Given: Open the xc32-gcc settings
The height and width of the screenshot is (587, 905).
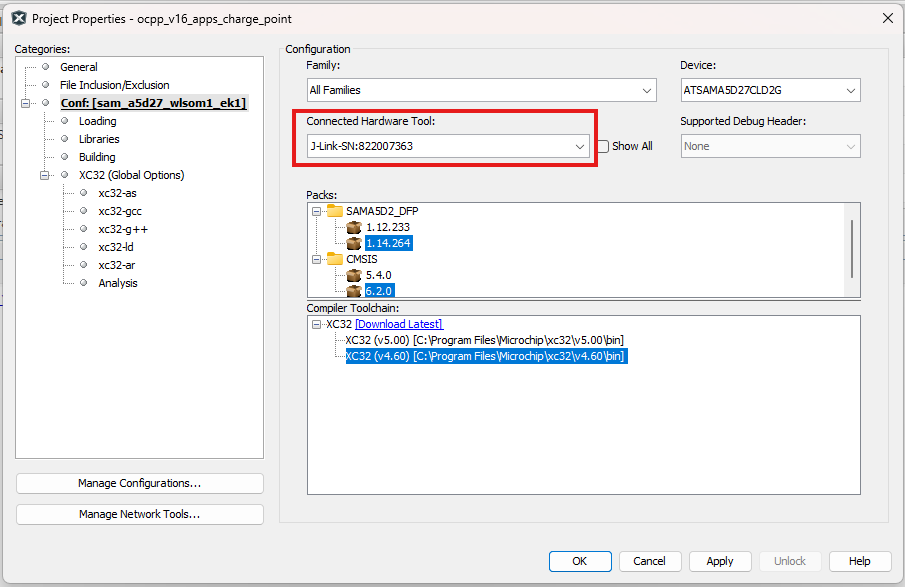Looking at the screenshot, I should click(x=119, y=211).
